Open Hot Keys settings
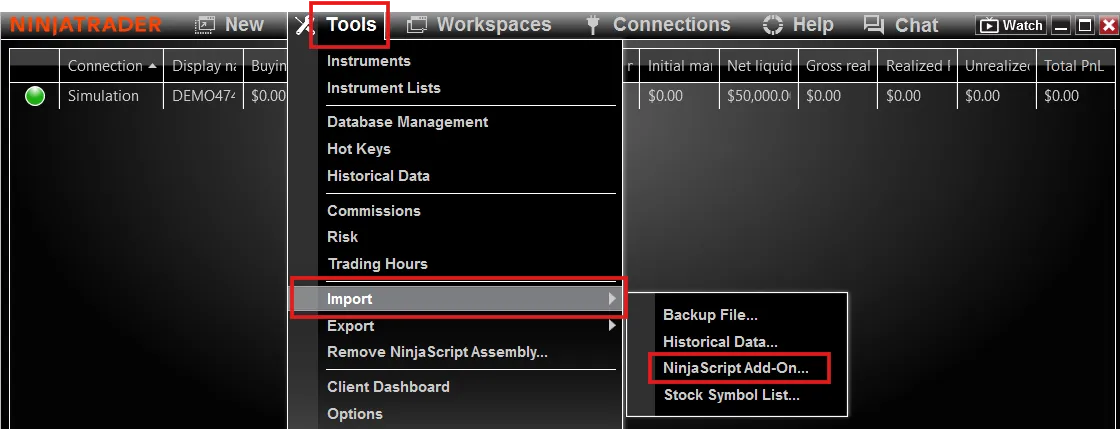Viewport: 1120px width, 429px height. [x=359, y=149]
